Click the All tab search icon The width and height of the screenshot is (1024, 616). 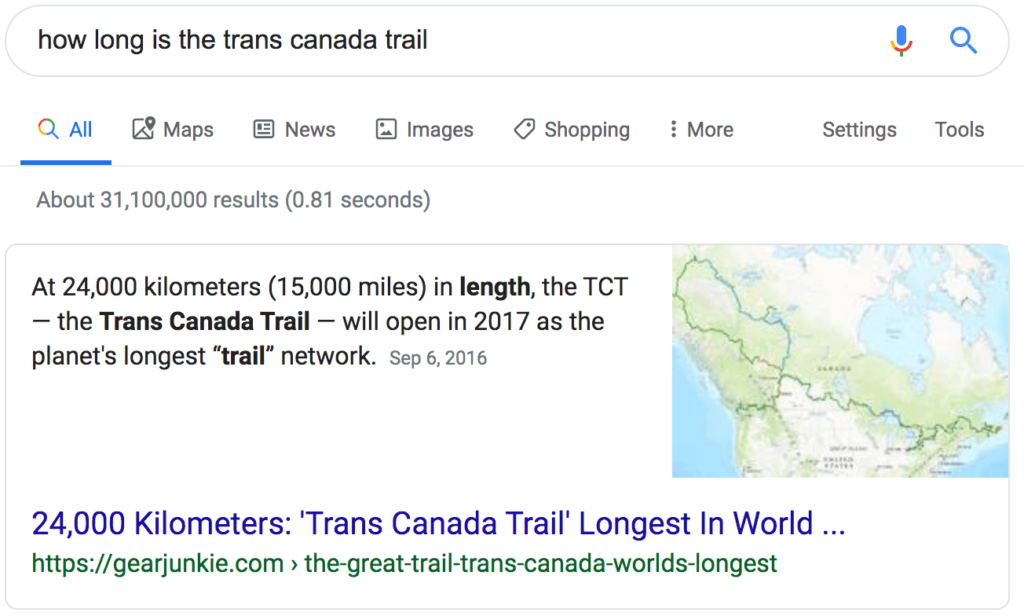pyautogui.click(x=46, y=129)
